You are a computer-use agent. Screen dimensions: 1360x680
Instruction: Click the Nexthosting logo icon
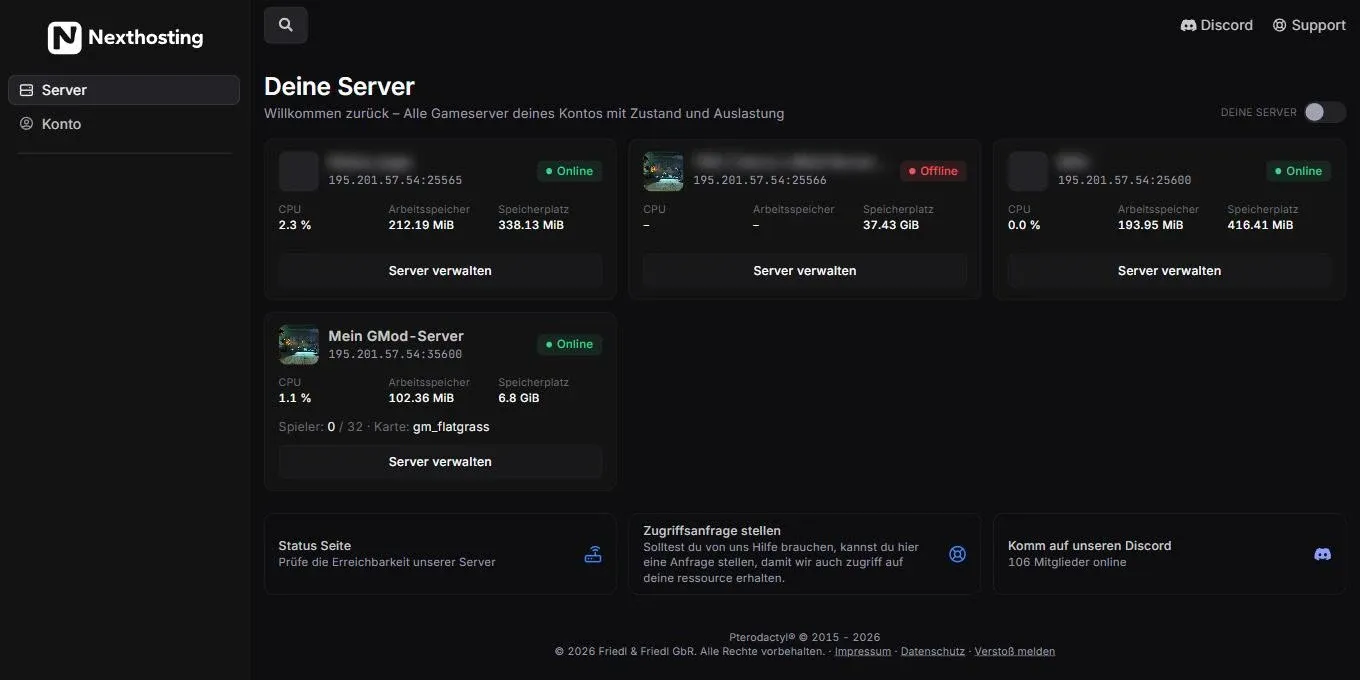pyautogui.click(x=65, y=38)
